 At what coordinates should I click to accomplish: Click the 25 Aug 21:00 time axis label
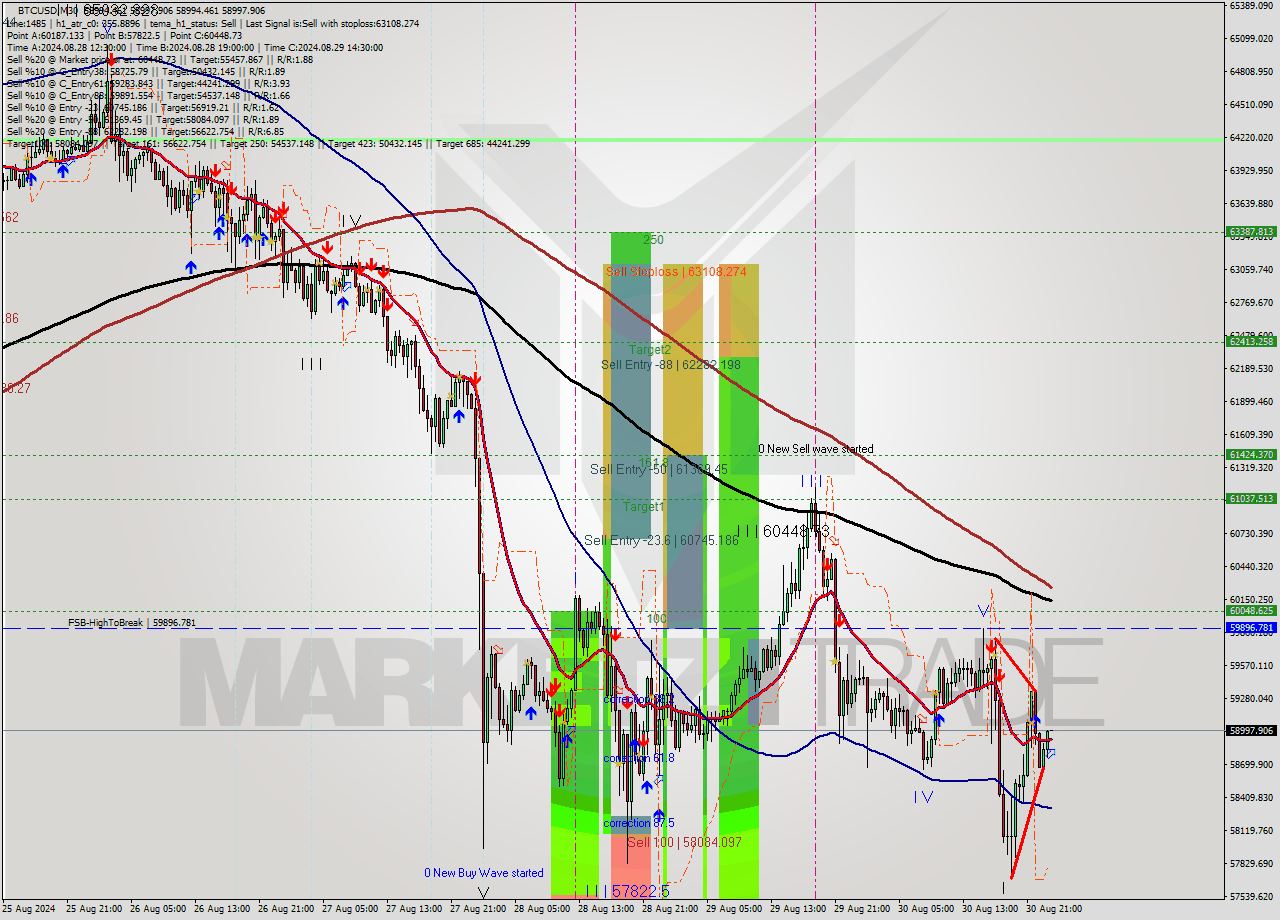[x=94, y=909]
